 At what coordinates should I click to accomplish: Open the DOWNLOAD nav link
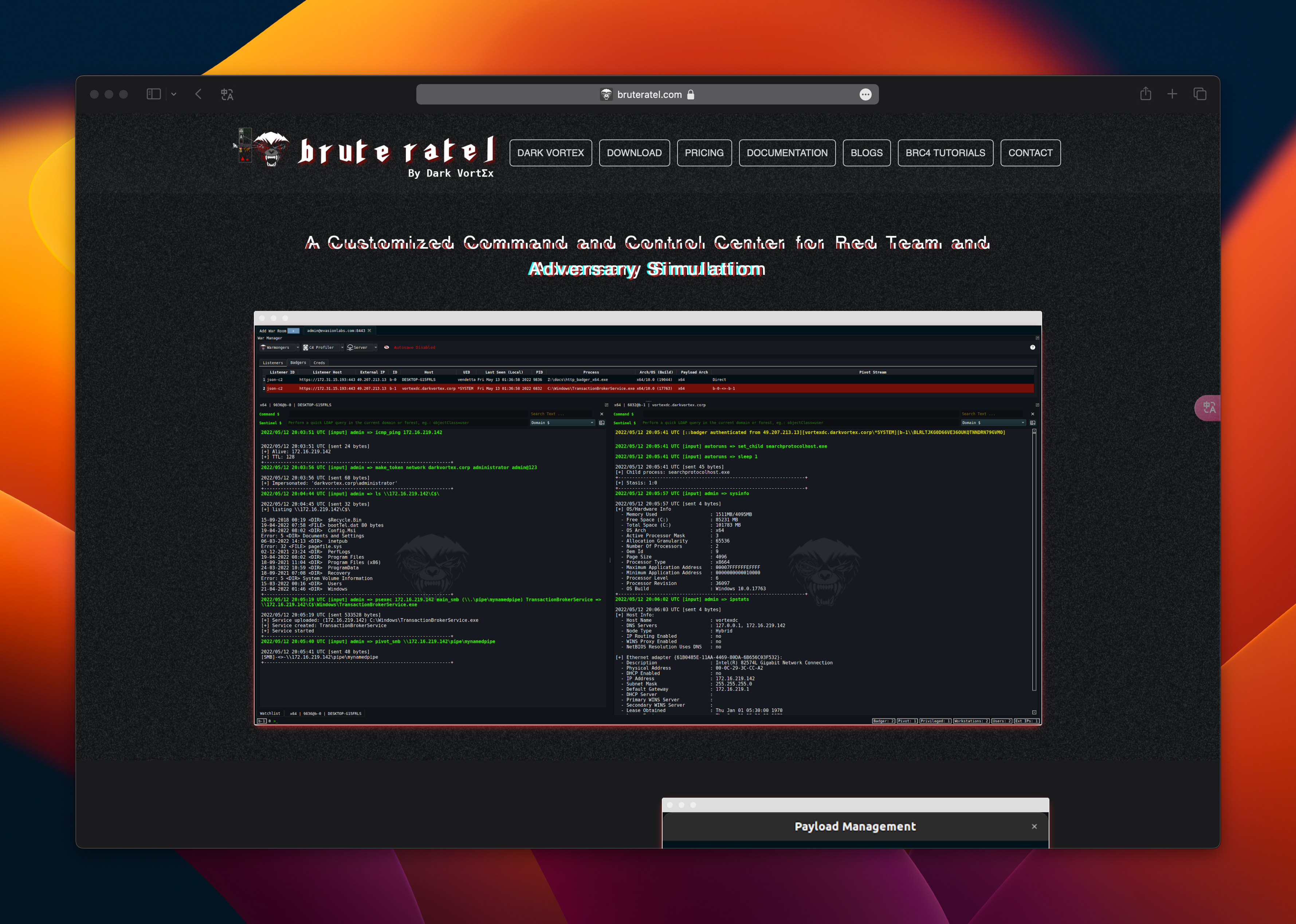[x=634, y=153]
